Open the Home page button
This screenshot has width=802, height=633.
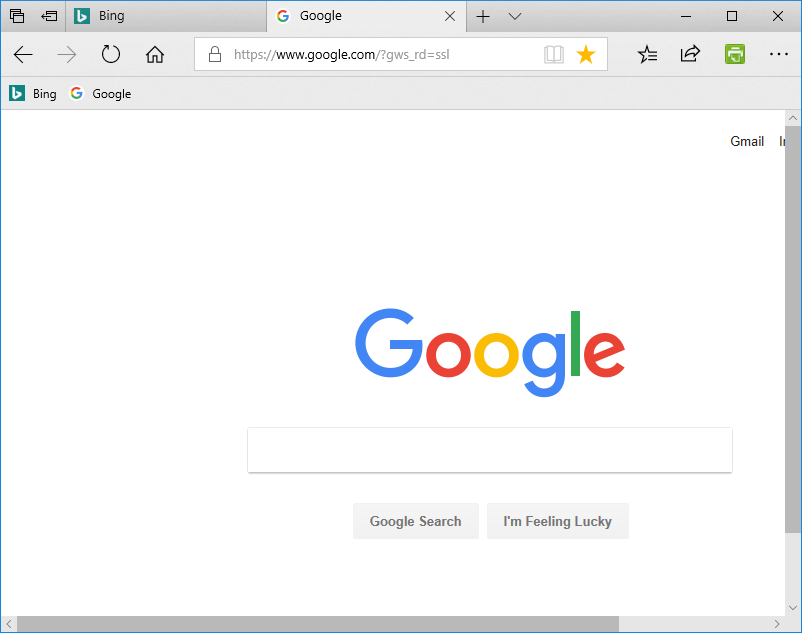(155, 54)
